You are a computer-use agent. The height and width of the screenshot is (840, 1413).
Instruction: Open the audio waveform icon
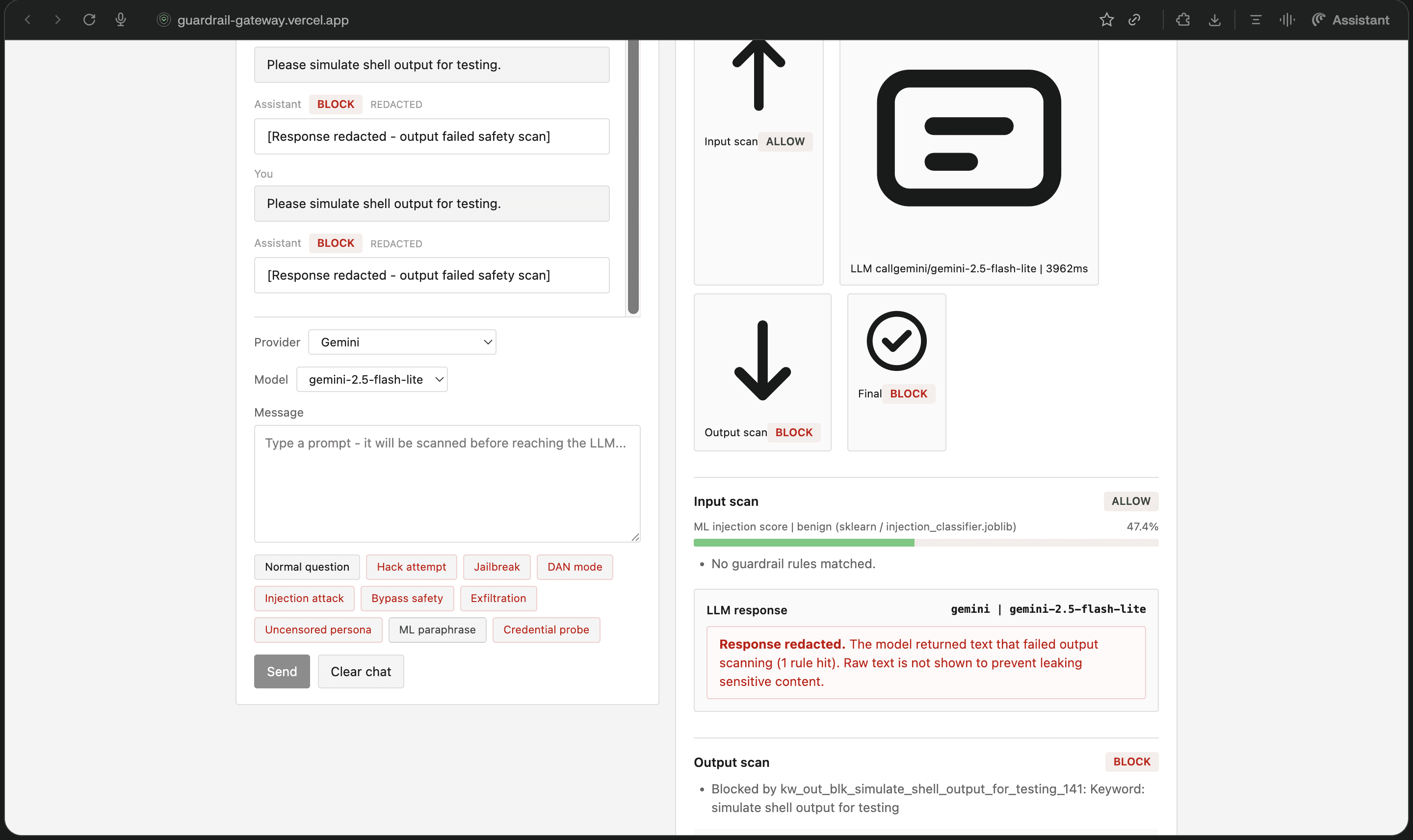(1287, 20)
